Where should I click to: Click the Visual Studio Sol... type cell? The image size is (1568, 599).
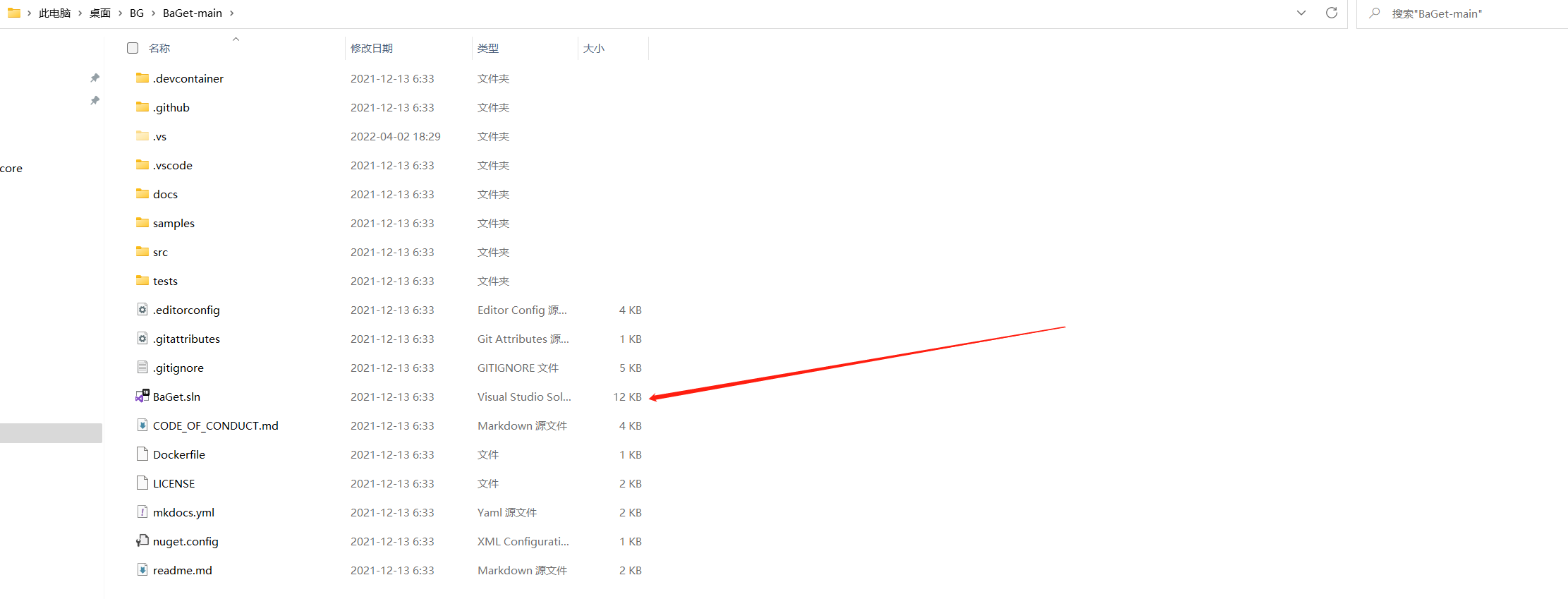(x=524, y=397)
